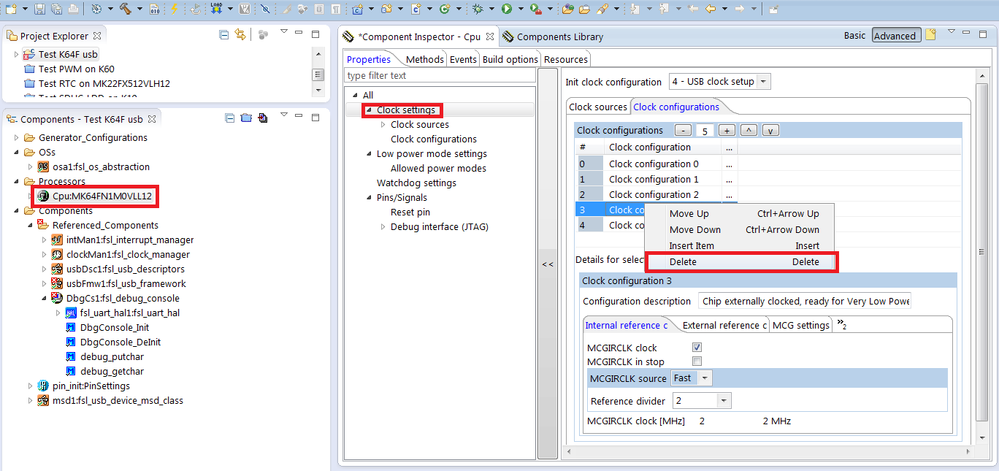Expand the Test K64F usb project
Screen dimensions: 999x471
17,54
